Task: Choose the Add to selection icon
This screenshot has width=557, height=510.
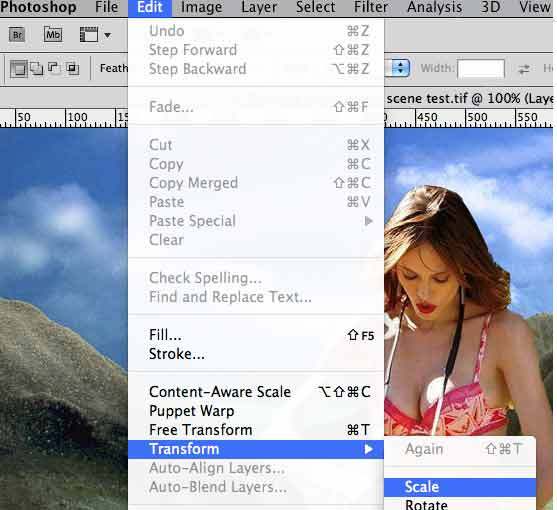Action: click(x=36, y=68)
